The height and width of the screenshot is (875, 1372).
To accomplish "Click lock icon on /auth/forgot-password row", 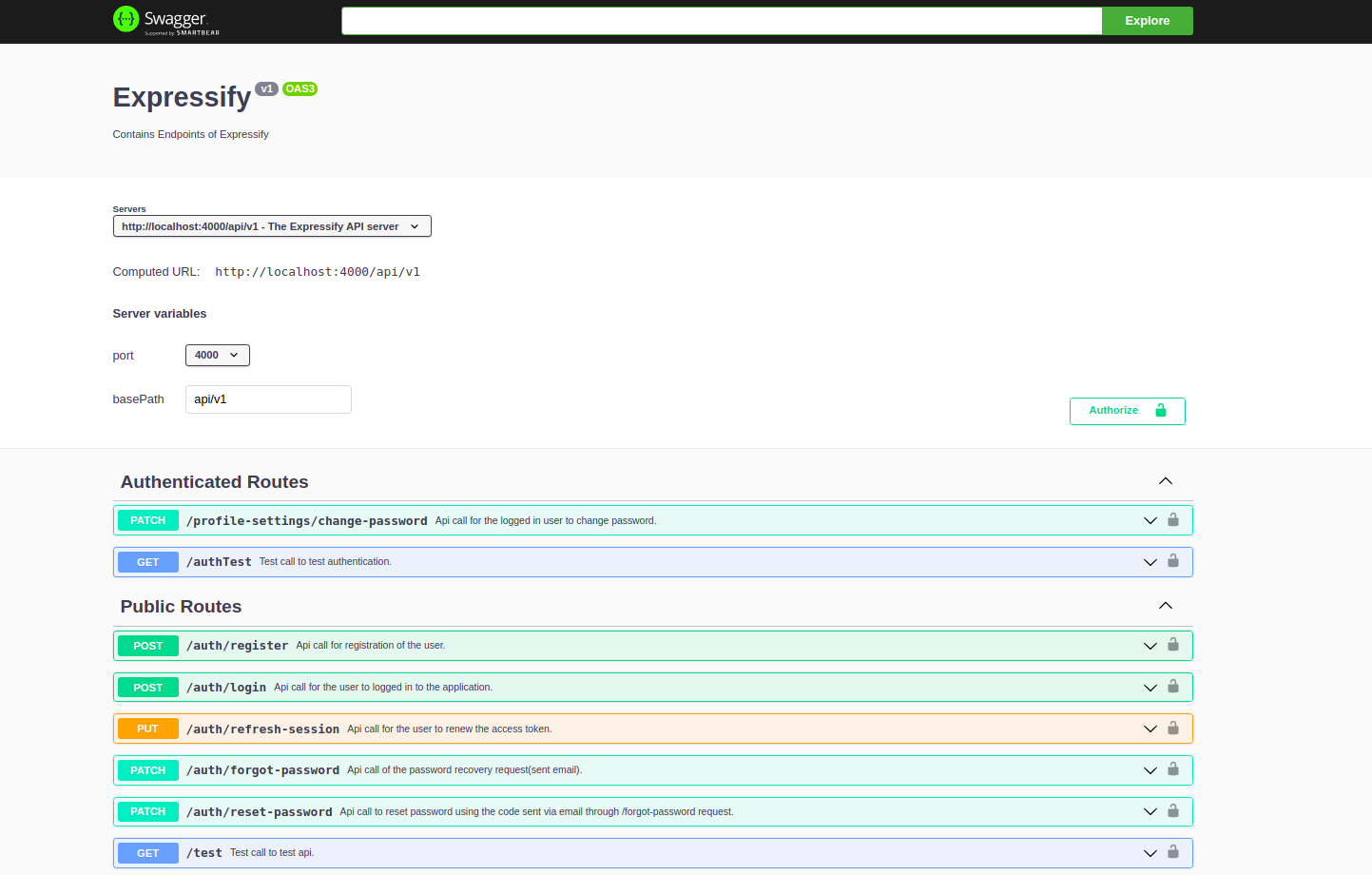I will click(x=1172, y=769).
